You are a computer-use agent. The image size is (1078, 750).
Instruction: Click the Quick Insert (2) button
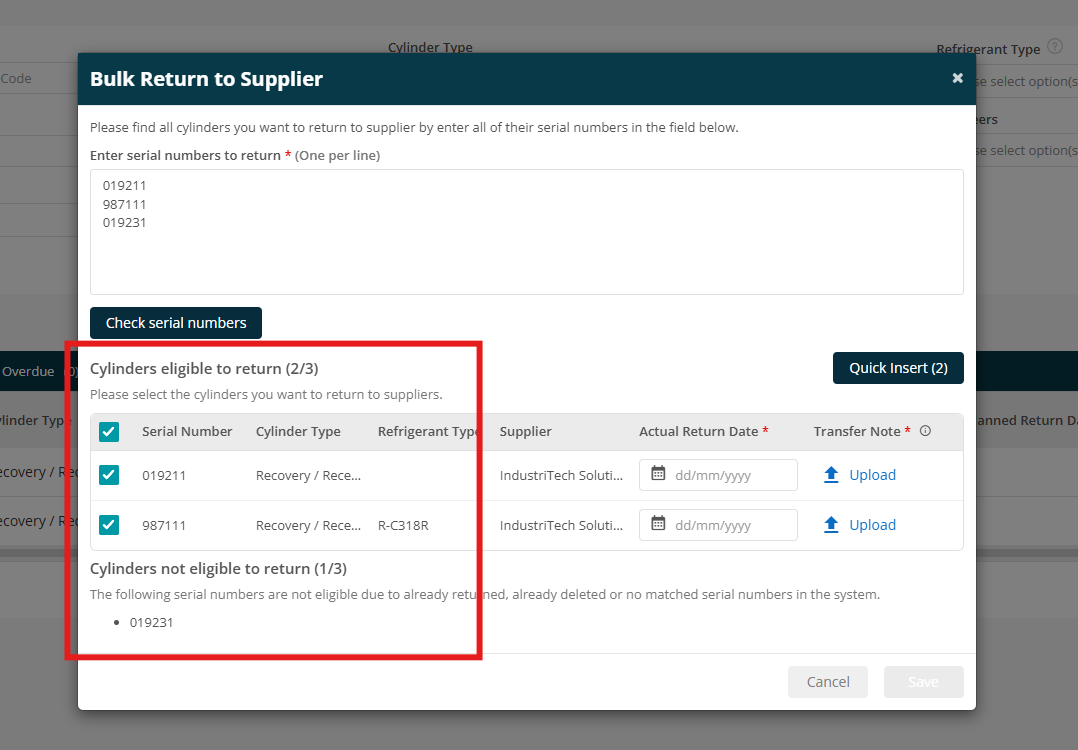point(898,368)
